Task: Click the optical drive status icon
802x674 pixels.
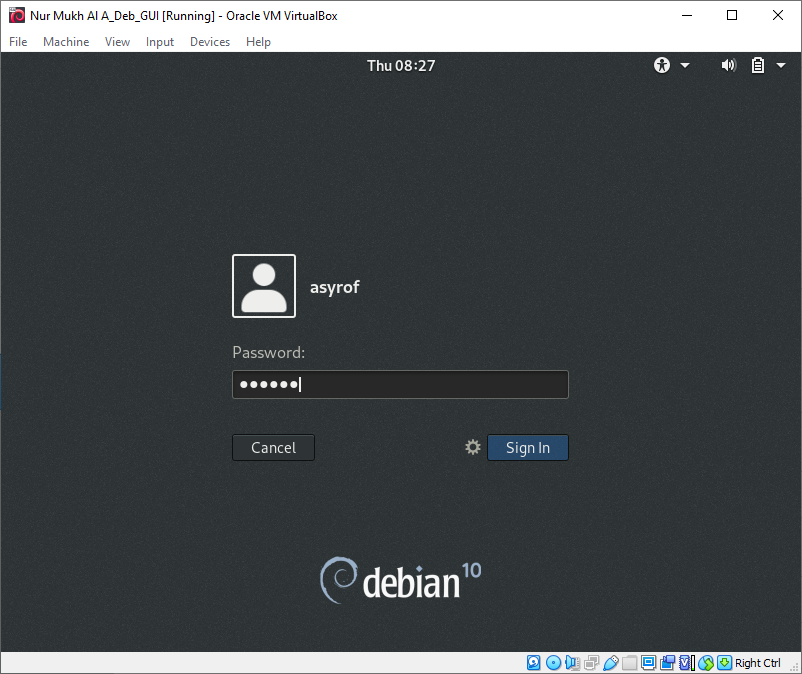Action: pyautogui.click(x=552, y=662)
